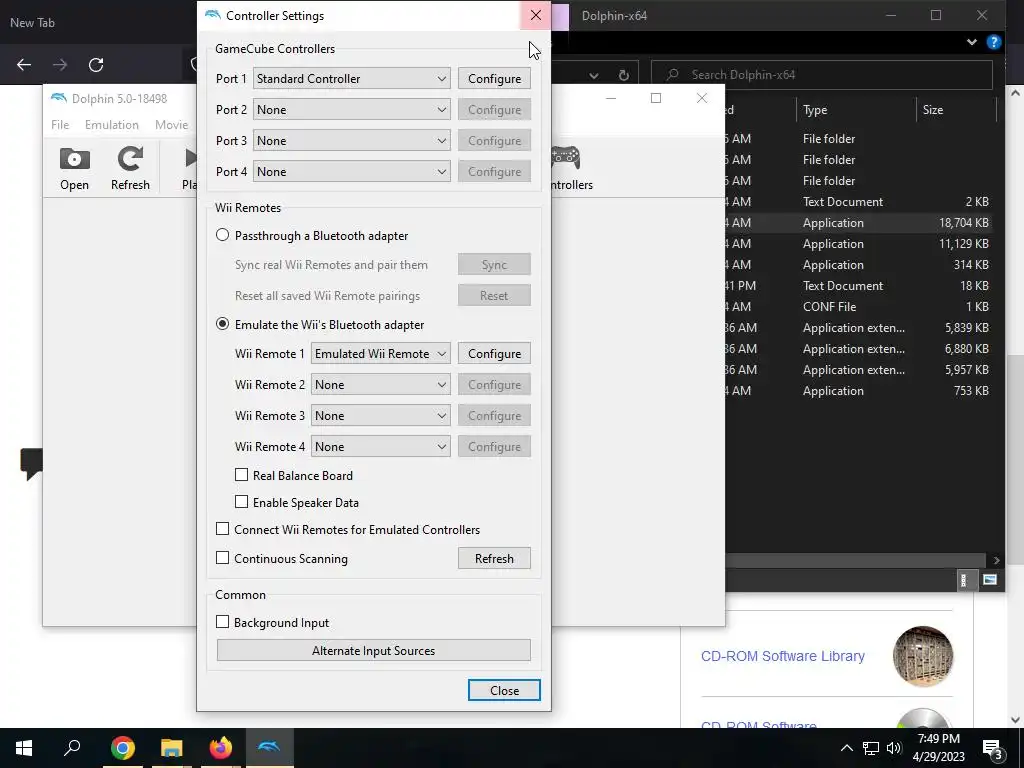Enable Speaker Data checkbox
The width and height of the screenshot is (1024, 768).
242,502
